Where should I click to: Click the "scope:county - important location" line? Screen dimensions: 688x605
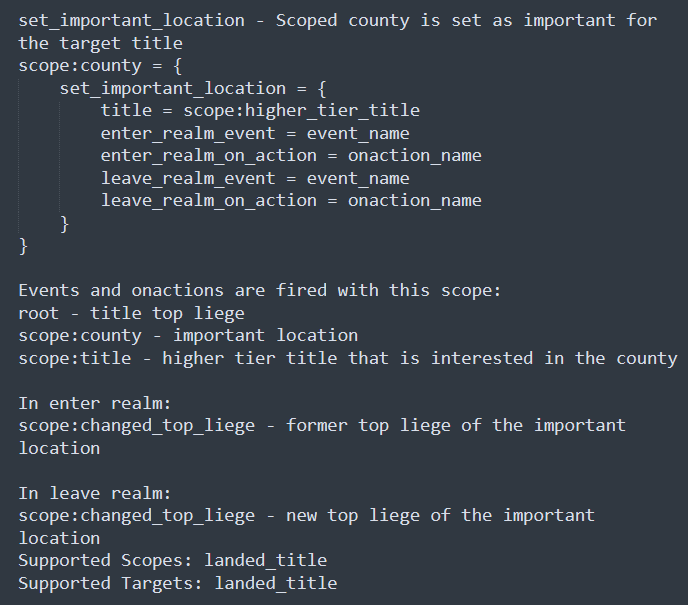188,335
